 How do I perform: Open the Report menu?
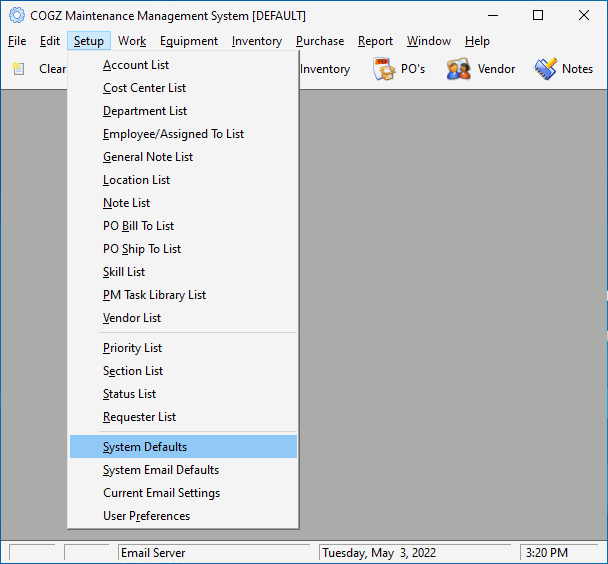click(375, 41)
